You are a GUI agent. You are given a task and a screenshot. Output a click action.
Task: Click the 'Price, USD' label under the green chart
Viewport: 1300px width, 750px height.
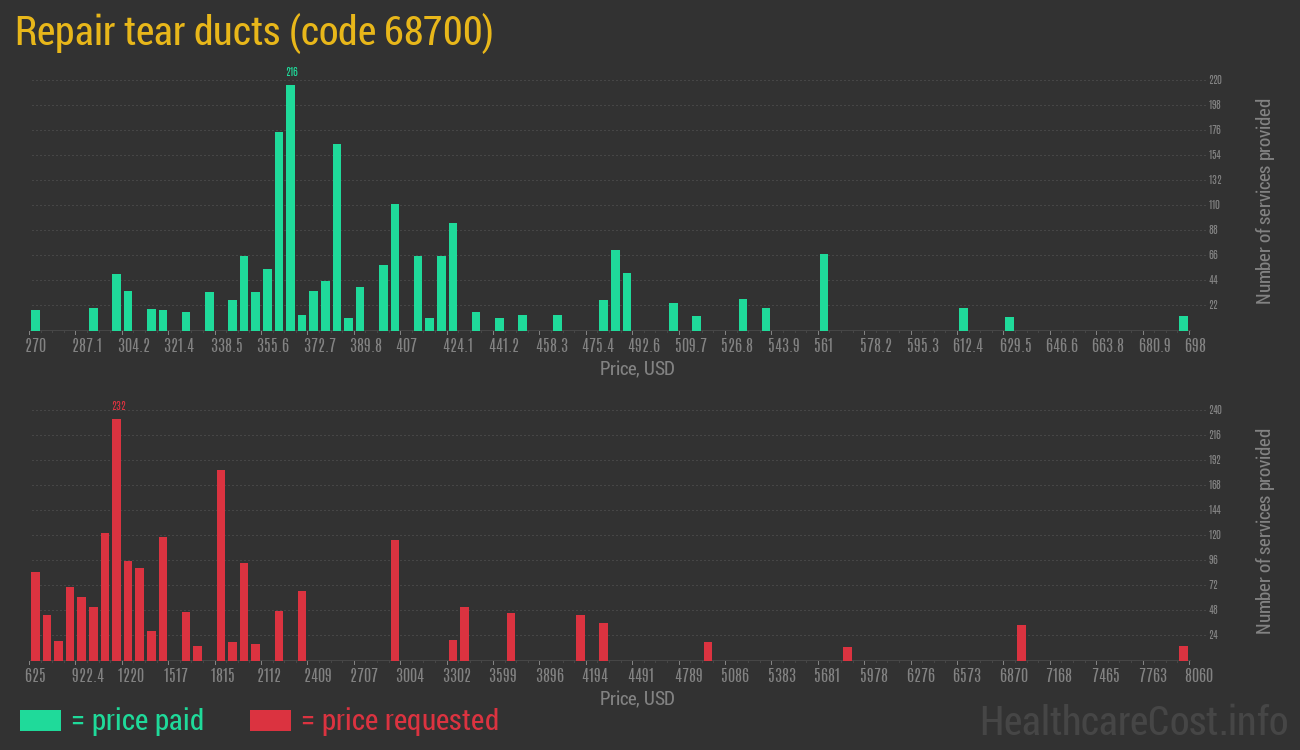tap(637, 369)
